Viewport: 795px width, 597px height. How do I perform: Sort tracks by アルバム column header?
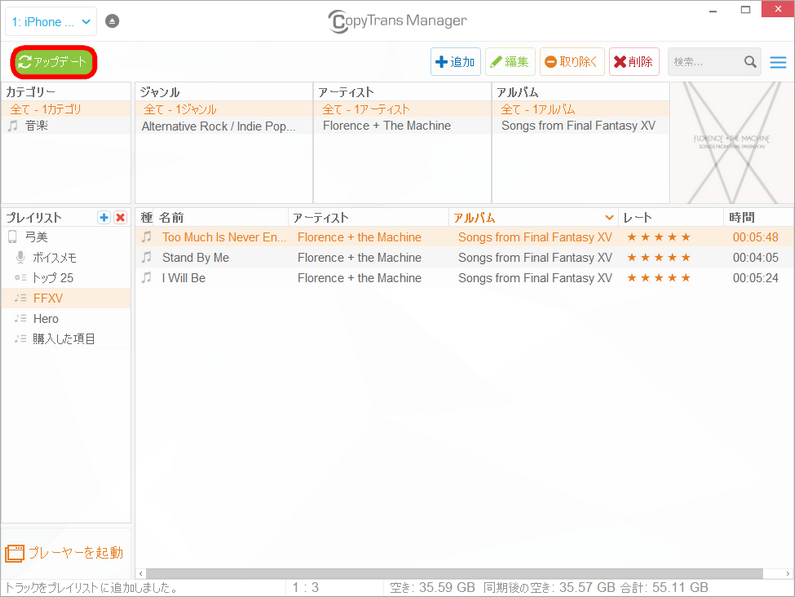[533, 218]
